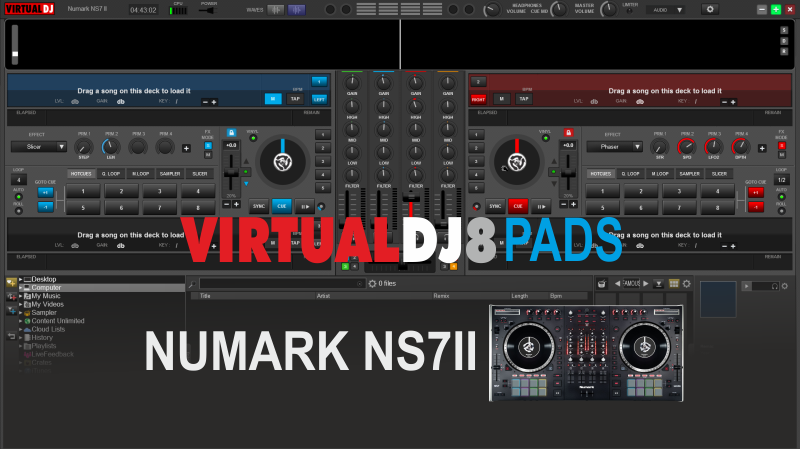Click the right deck play/pause button
This screenshot has height=449, width=800.
tap(540, 207)
